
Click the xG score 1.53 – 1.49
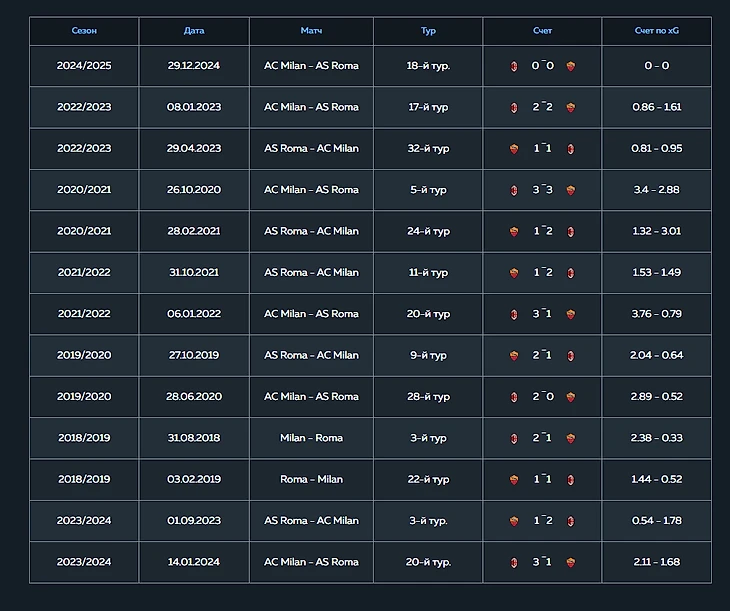click(656, 272)
